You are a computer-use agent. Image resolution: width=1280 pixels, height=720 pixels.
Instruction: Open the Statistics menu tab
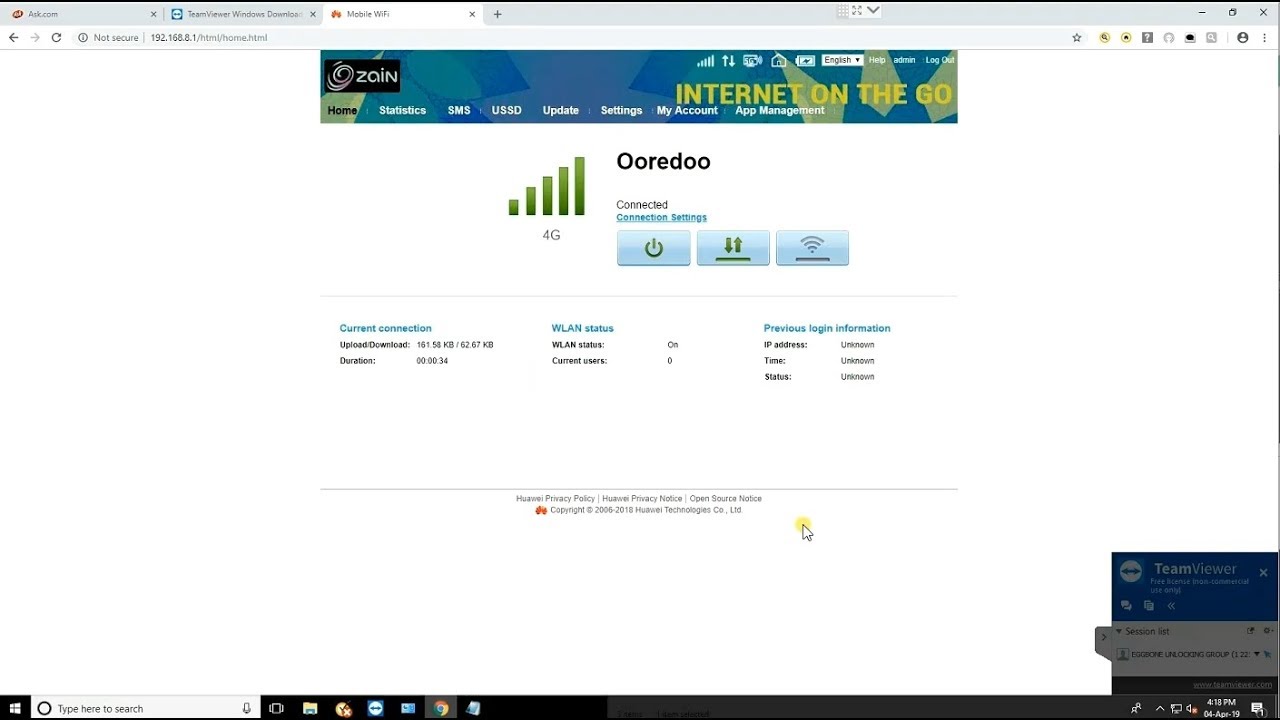[x=402, y=110]
